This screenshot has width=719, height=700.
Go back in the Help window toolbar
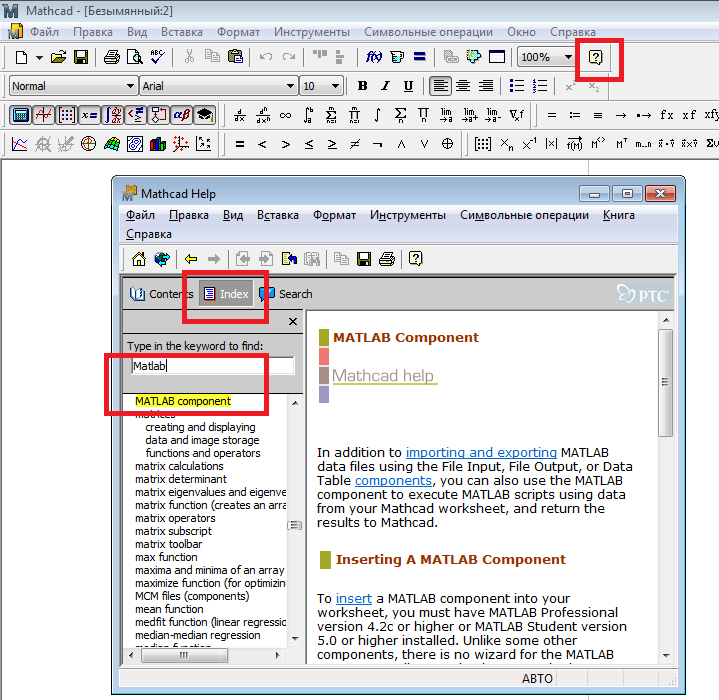[191, 259]
